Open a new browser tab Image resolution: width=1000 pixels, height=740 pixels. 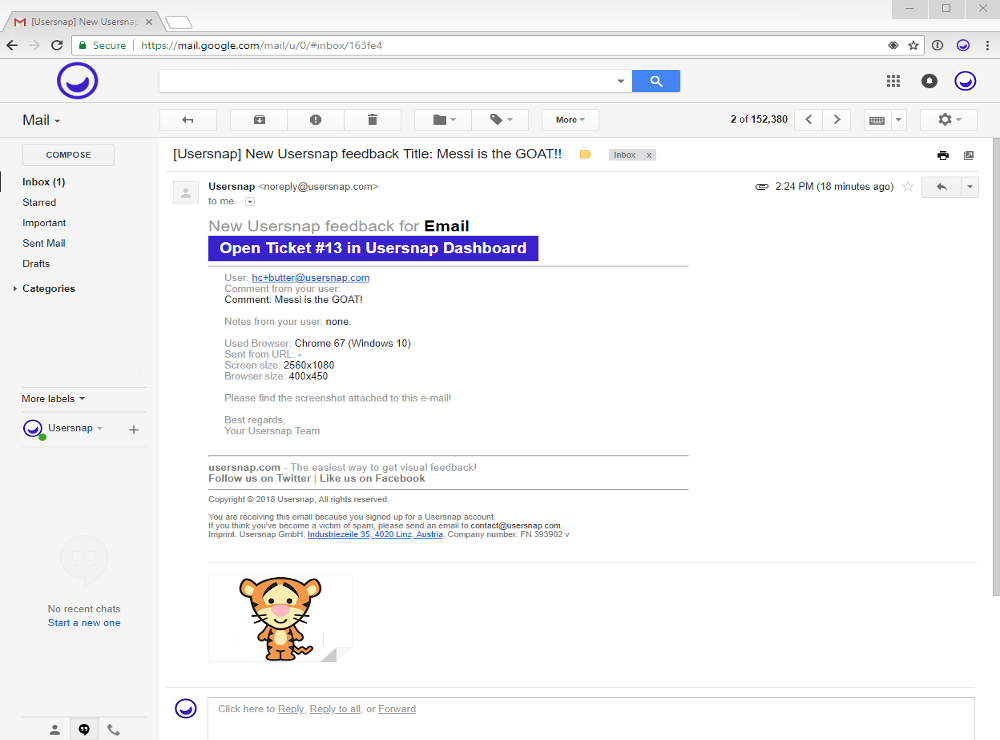[x=179, y=23]
